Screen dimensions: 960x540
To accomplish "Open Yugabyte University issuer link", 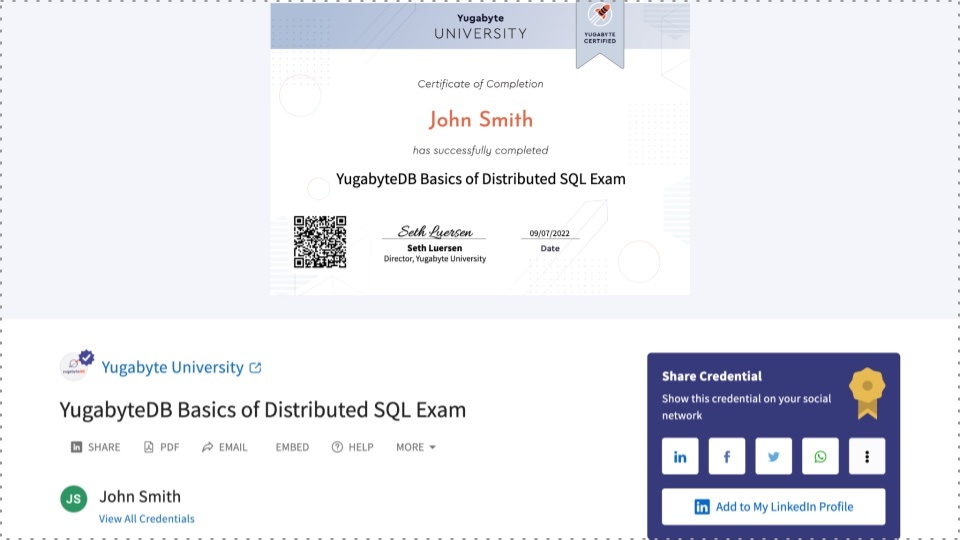I will click(x=173, y=367).
